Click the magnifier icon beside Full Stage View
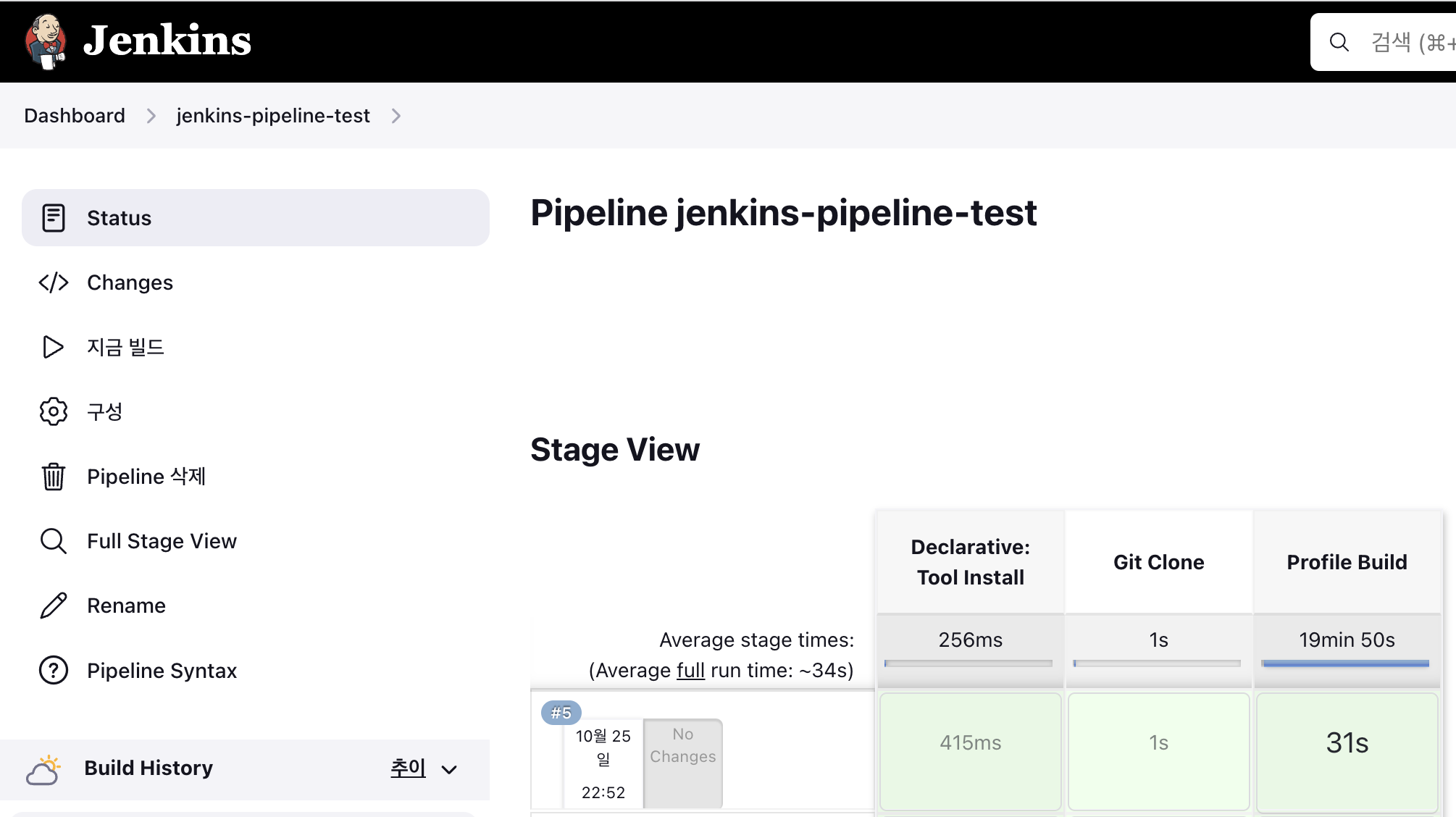This screenshot has width=1456, height=817. pos(54,541)
